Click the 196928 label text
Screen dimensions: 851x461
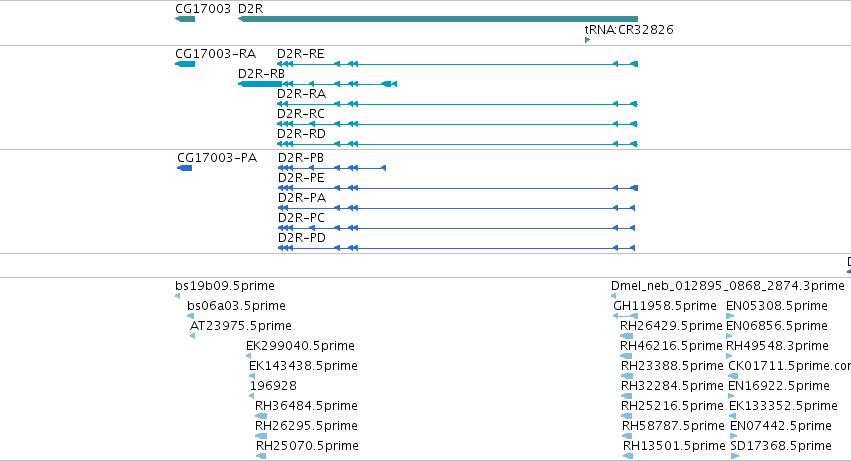273,386
